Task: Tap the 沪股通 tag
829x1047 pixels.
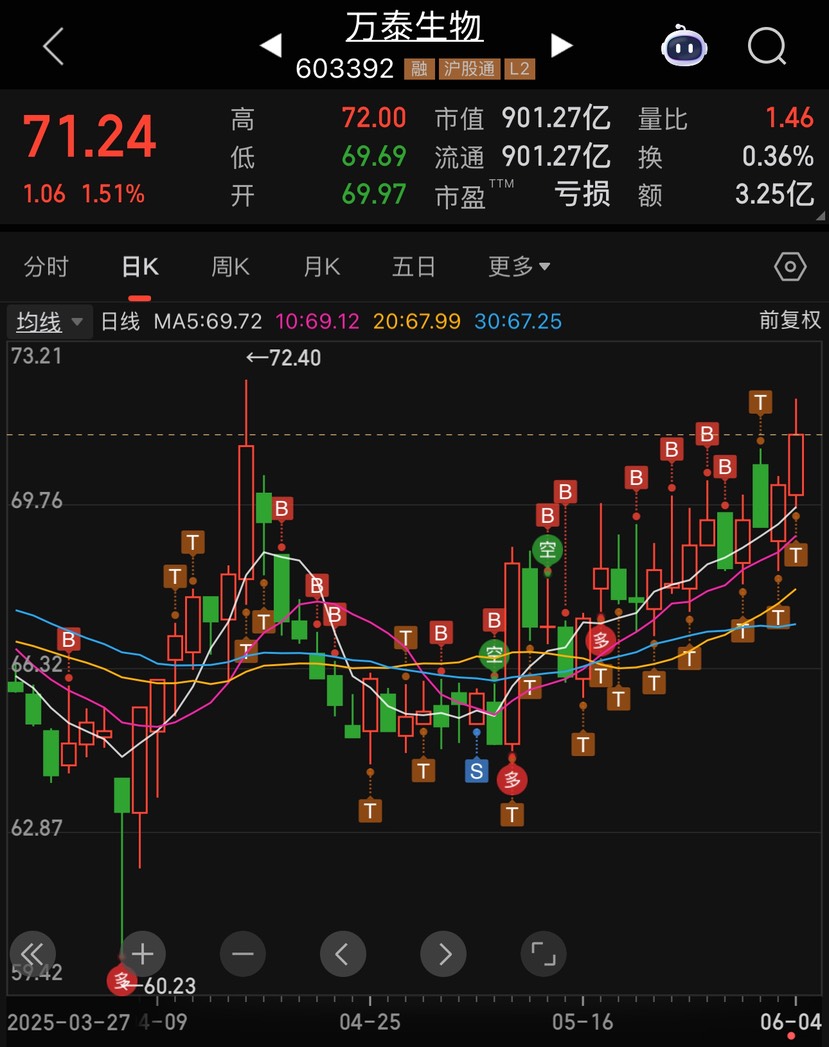Action: (x=469, y=69)
